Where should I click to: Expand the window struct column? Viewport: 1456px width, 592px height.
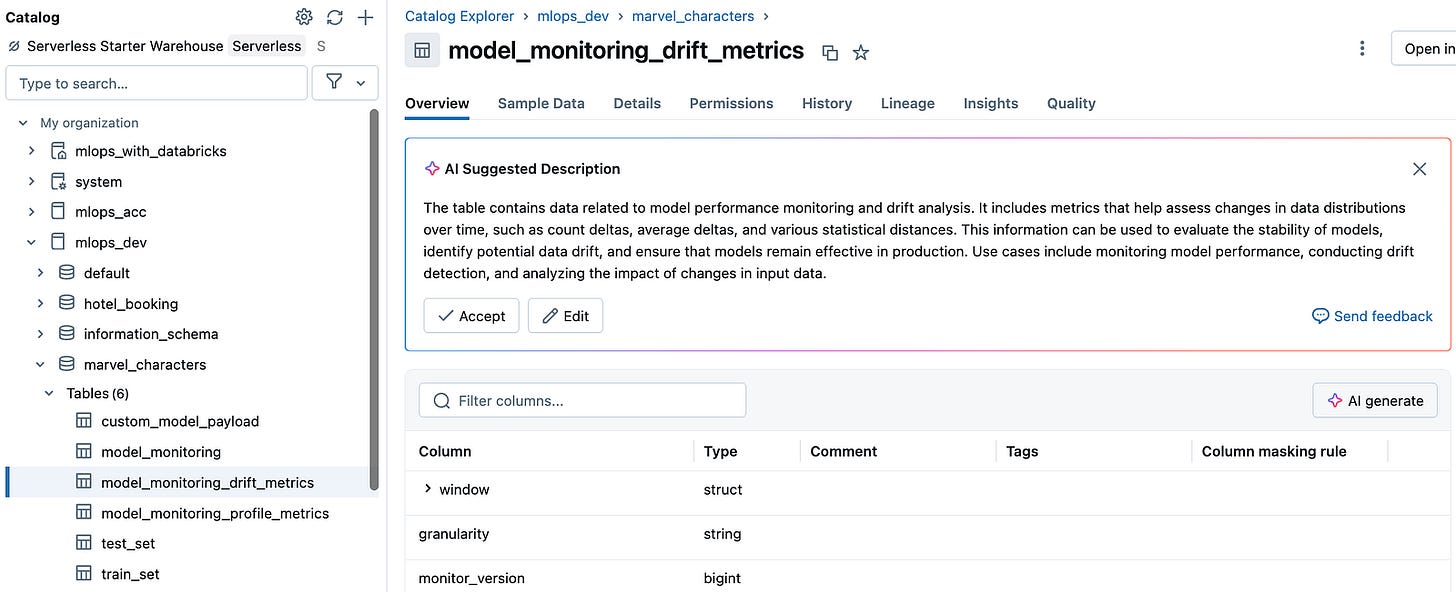coord(428,489)
